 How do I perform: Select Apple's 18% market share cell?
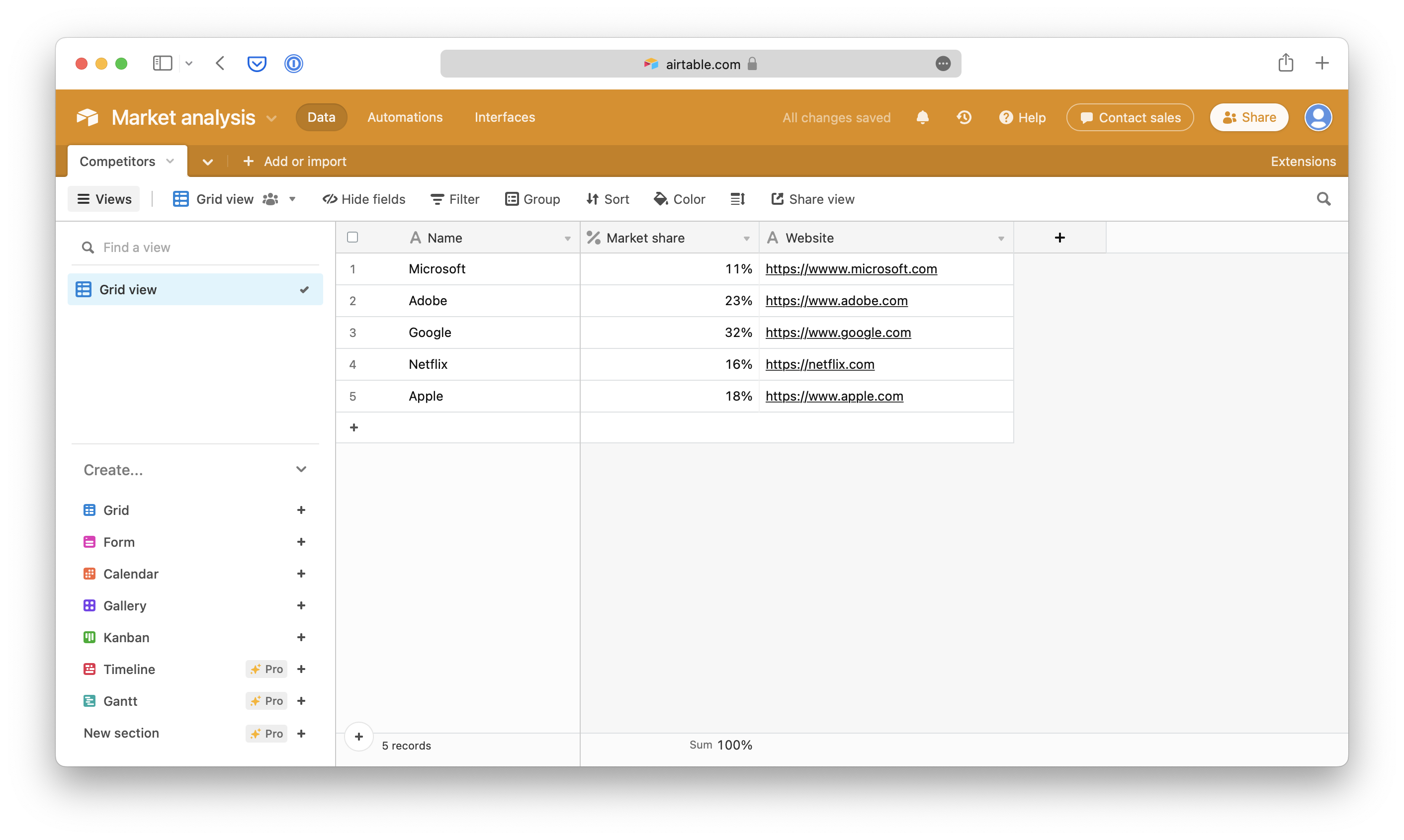click(669, 396)
